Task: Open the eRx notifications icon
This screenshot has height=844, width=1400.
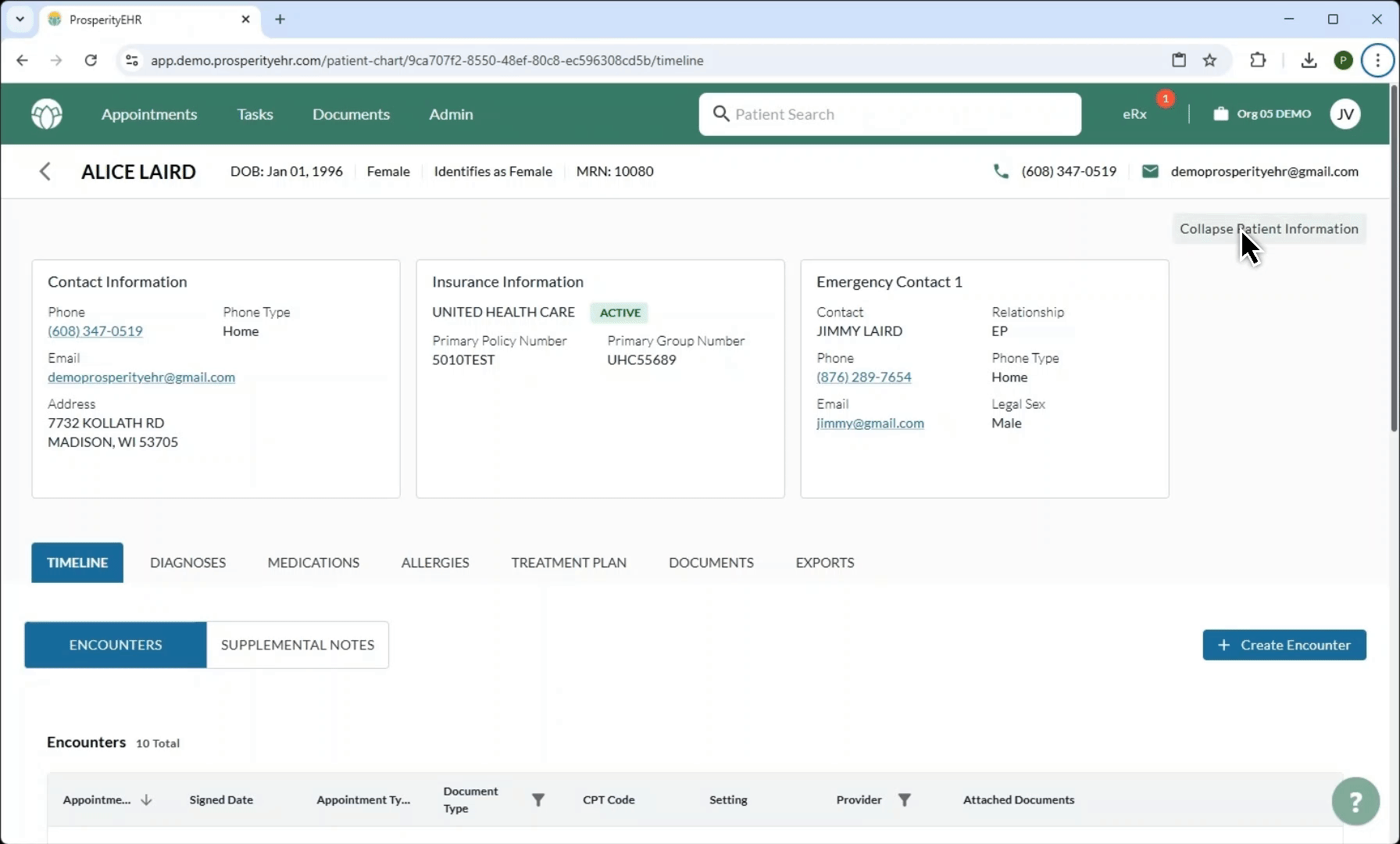Action: pyautogui.click(x=1135, y=114)
